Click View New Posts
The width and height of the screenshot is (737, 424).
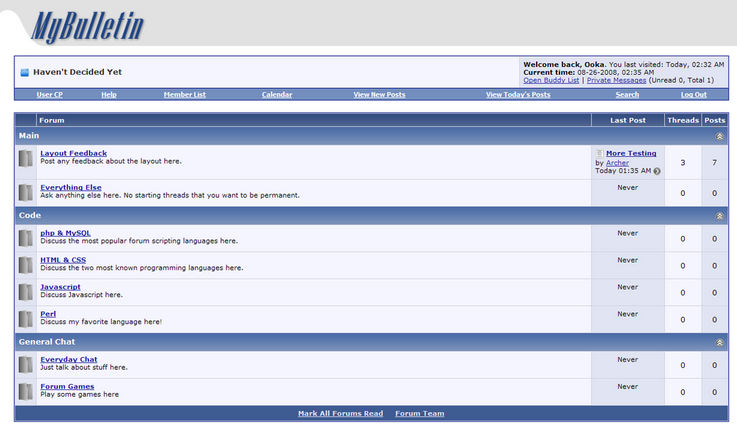[x=379, y=95]
